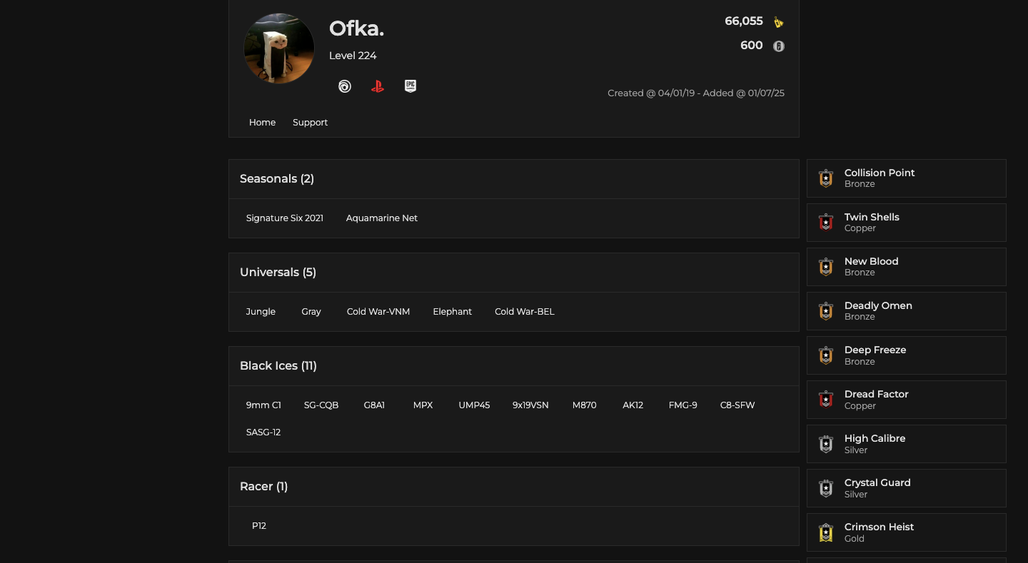Click the Twin Shells copper rank badge
Image resolution: width=1028 pixels, height=563 pixels.
(826, 222)
